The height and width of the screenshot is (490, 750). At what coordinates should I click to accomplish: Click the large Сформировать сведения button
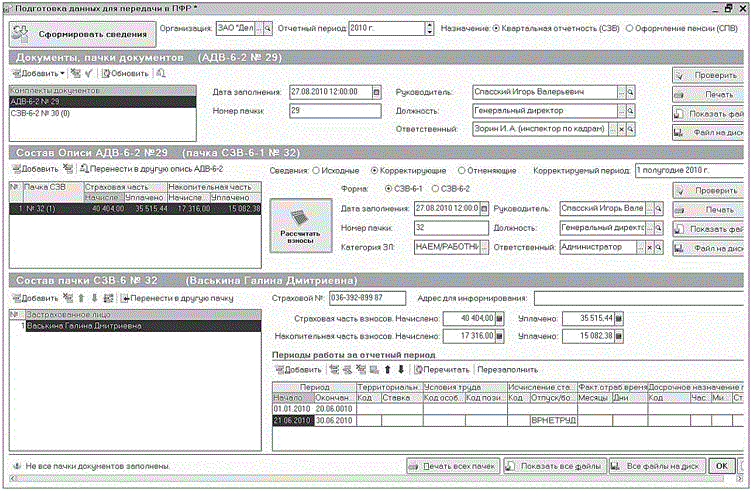click(80, 33)
